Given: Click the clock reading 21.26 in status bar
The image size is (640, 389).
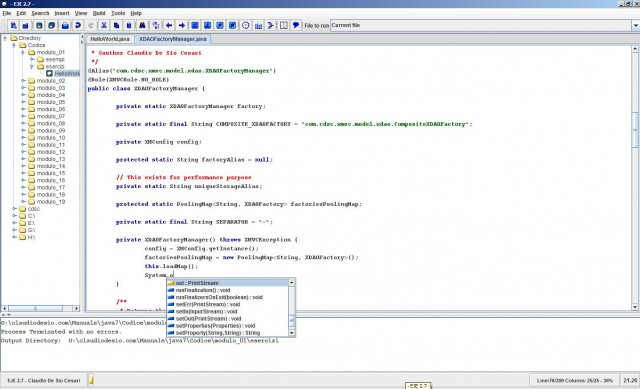Looking at the screenshot, I should [630, 380].
